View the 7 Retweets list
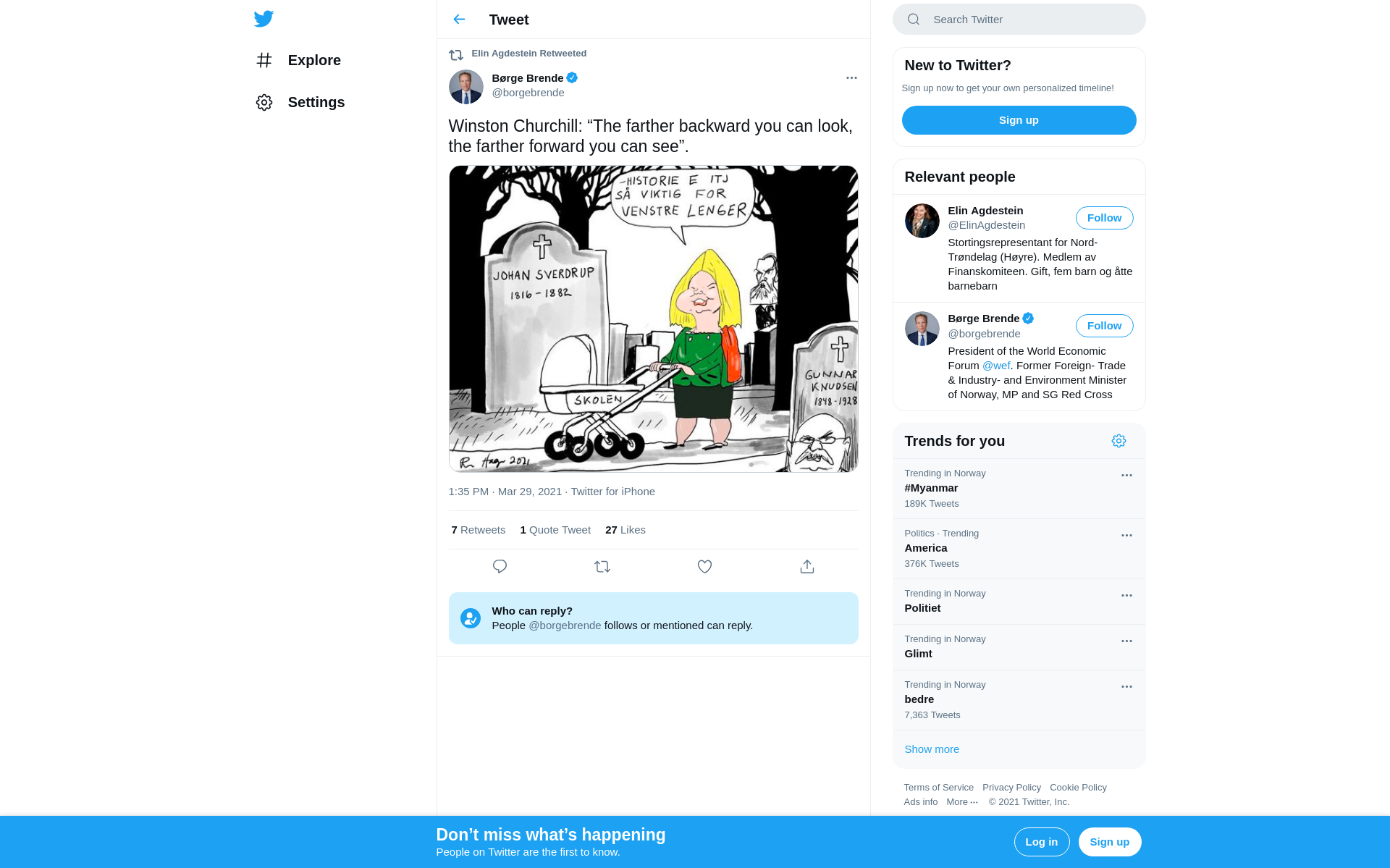The width and height of the screenshot is (1390, 868). [479, 530]
